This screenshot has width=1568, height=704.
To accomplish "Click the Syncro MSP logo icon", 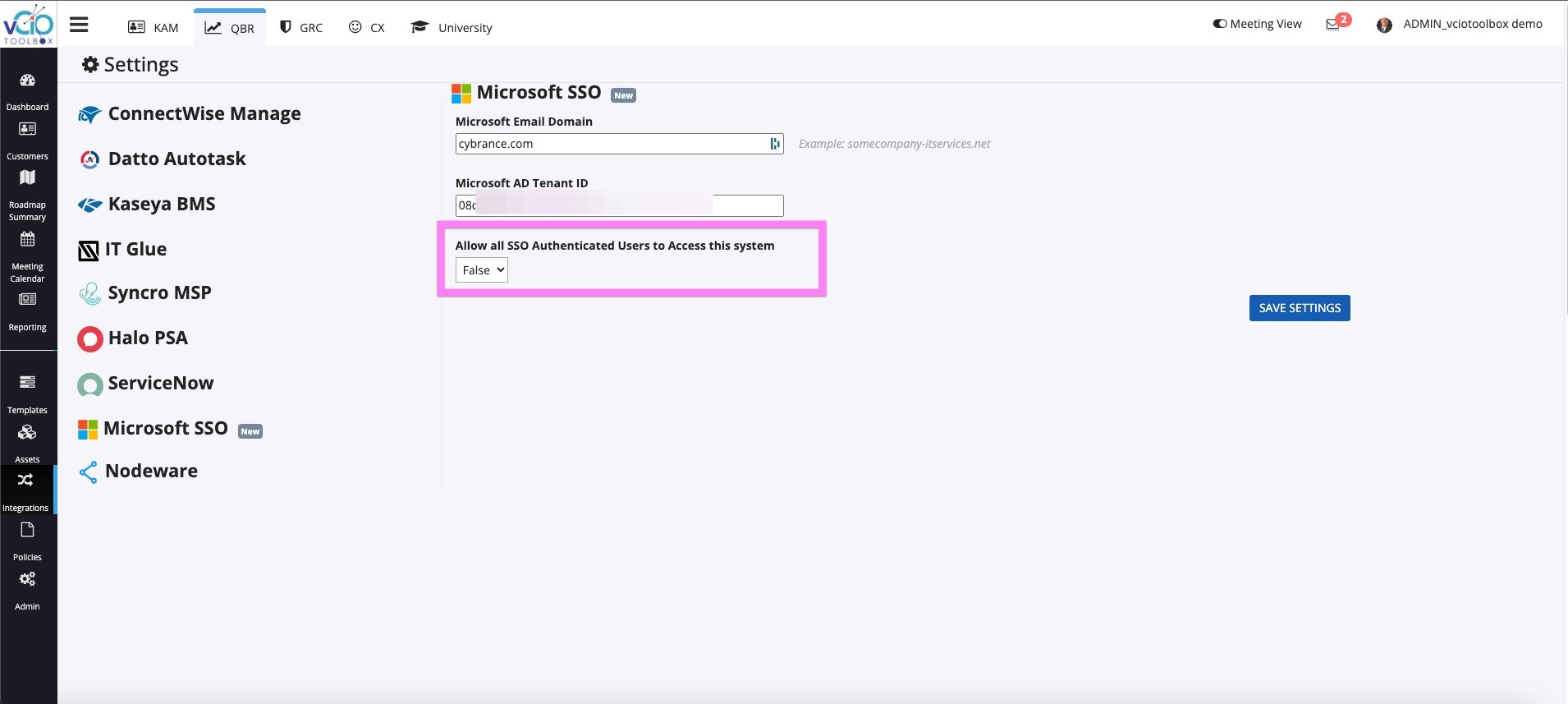I will point(89,293).
